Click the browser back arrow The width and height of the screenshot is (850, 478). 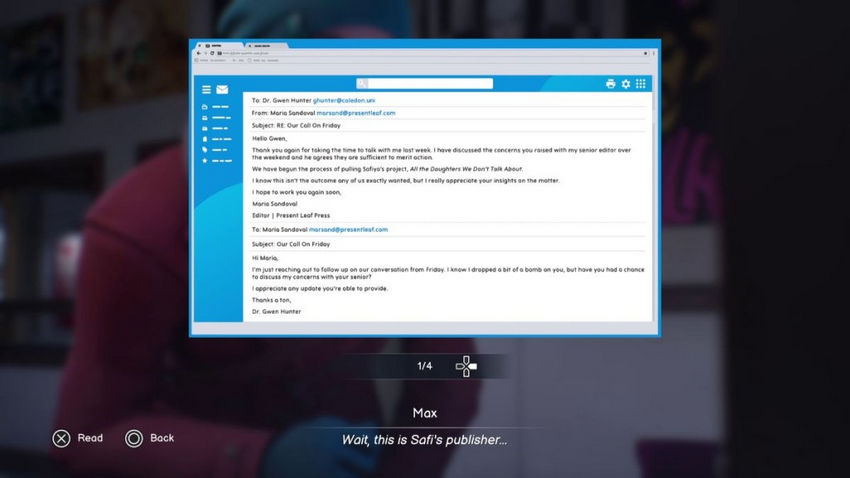(x=198, y=53)
